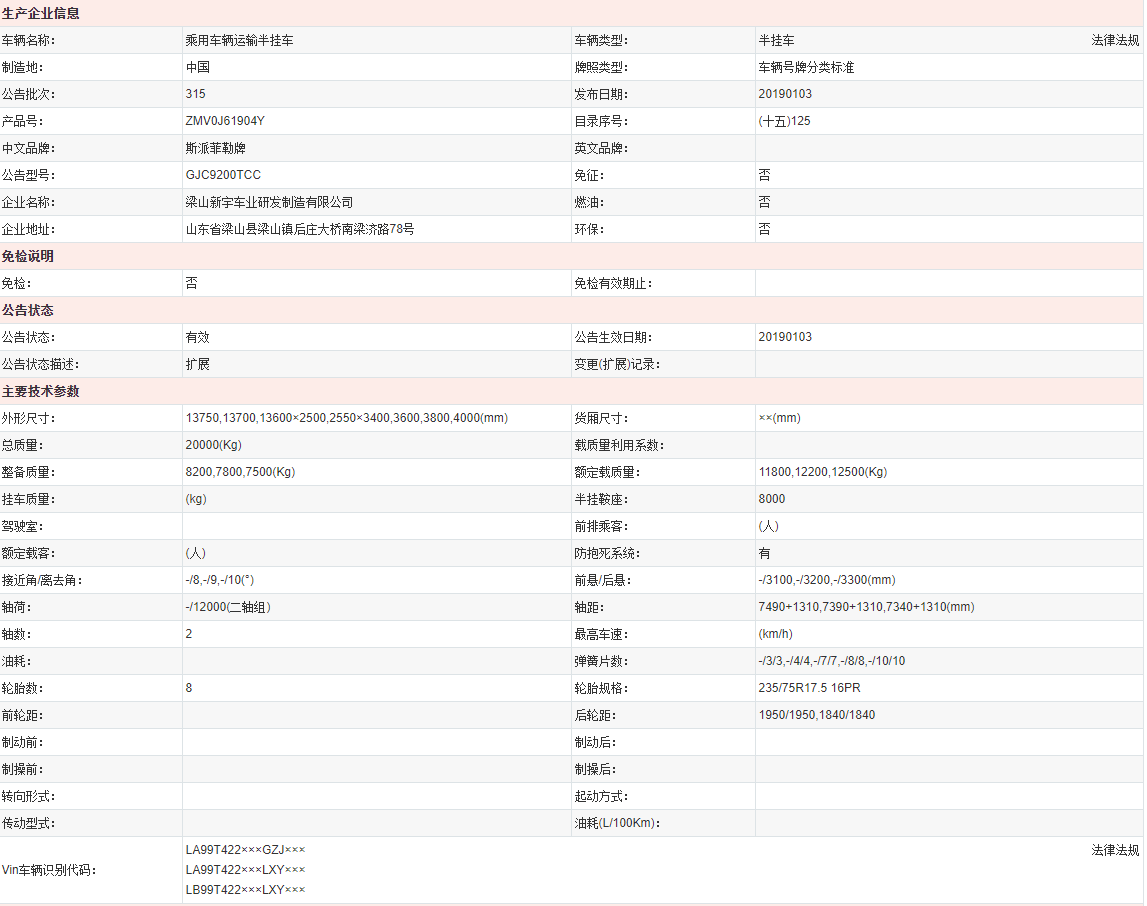Click the model value GJC9200TCC
Screen dimensions: 1147x906
click(223, 175)
